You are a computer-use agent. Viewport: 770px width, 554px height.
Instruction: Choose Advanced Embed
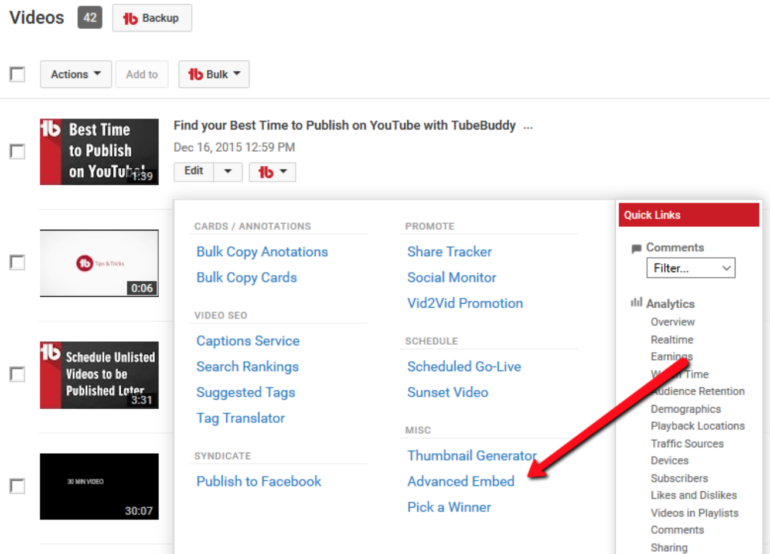point(461,481)
